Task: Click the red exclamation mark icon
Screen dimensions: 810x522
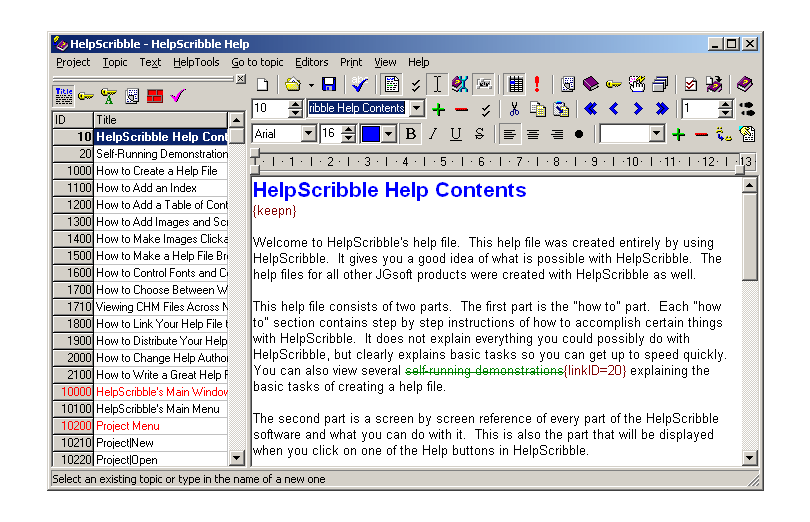Action: (x=537, y=84)
